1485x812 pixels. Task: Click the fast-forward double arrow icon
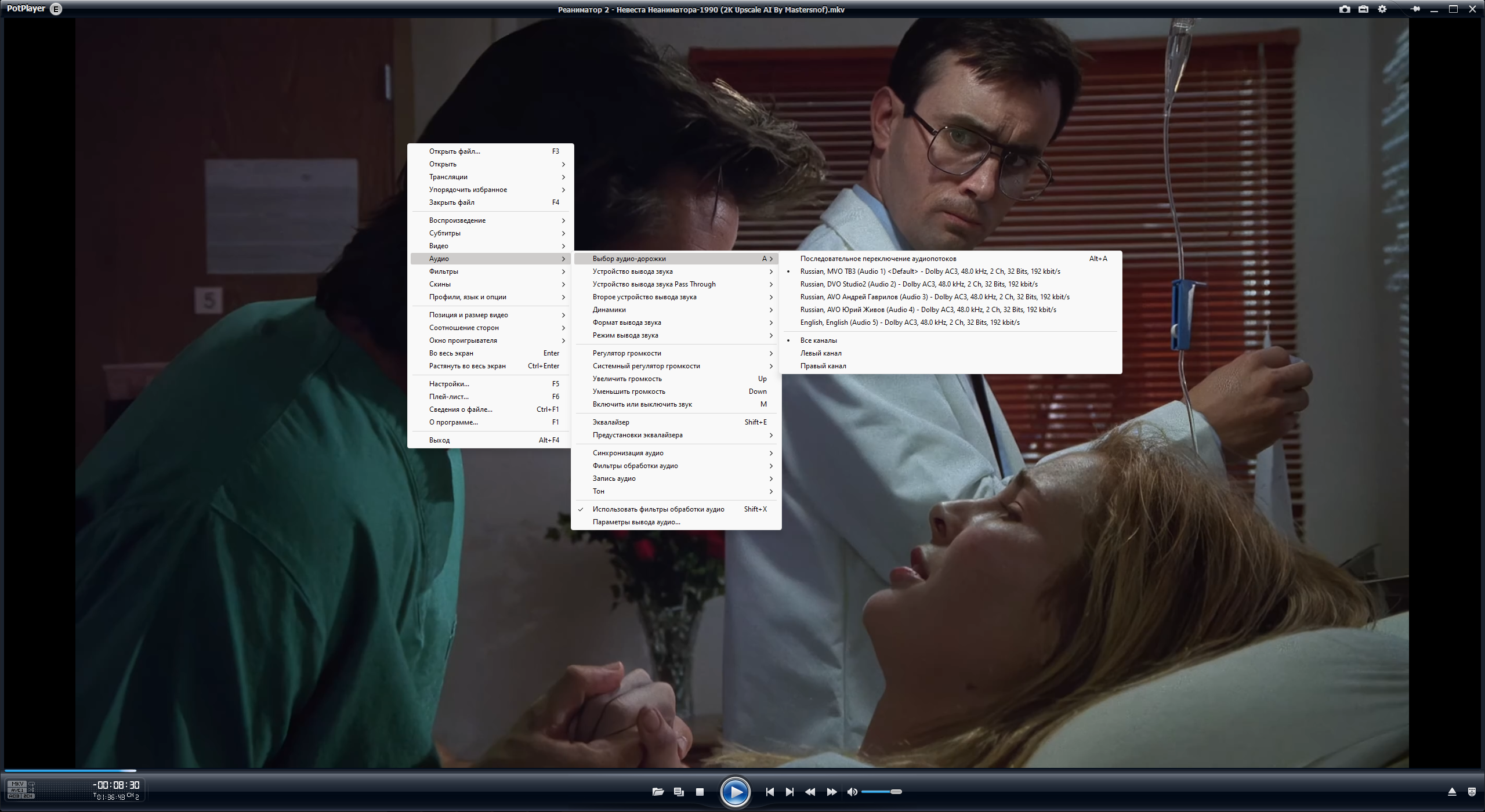[831, 792]
